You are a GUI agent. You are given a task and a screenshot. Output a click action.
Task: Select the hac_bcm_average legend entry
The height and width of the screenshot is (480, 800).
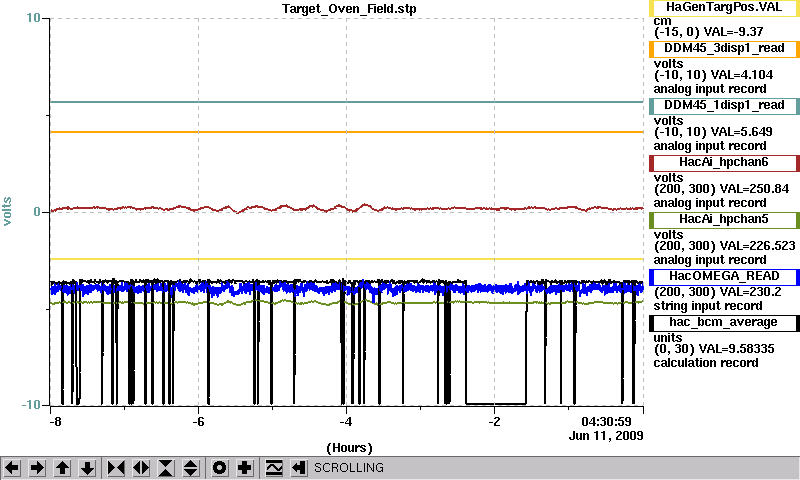[x=724, y=323]
